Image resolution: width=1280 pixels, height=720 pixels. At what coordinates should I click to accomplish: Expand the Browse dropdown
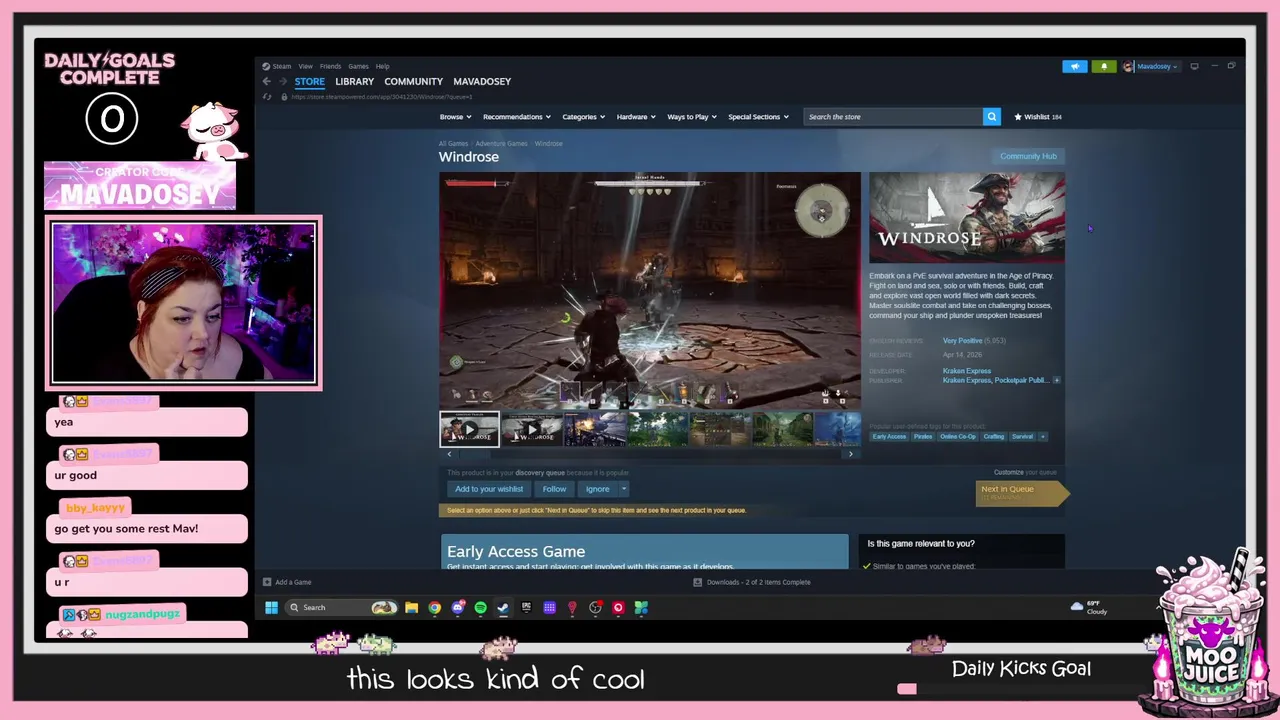[x=455, y=117]
